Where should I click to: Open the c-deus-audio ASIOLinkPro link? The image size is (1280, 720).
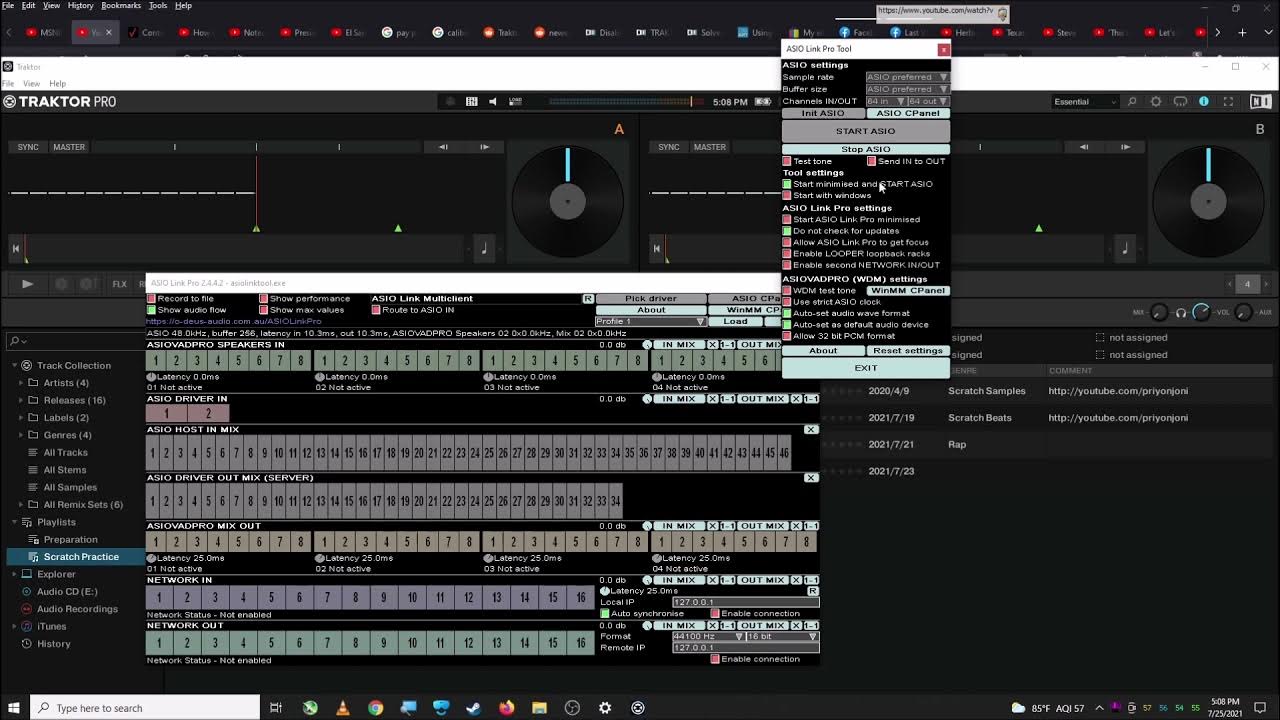(x=234, y=322)
